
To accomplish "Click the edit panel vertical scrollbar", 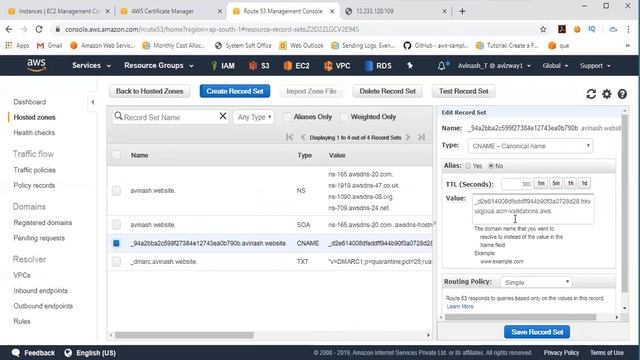I will pos(624,203).
